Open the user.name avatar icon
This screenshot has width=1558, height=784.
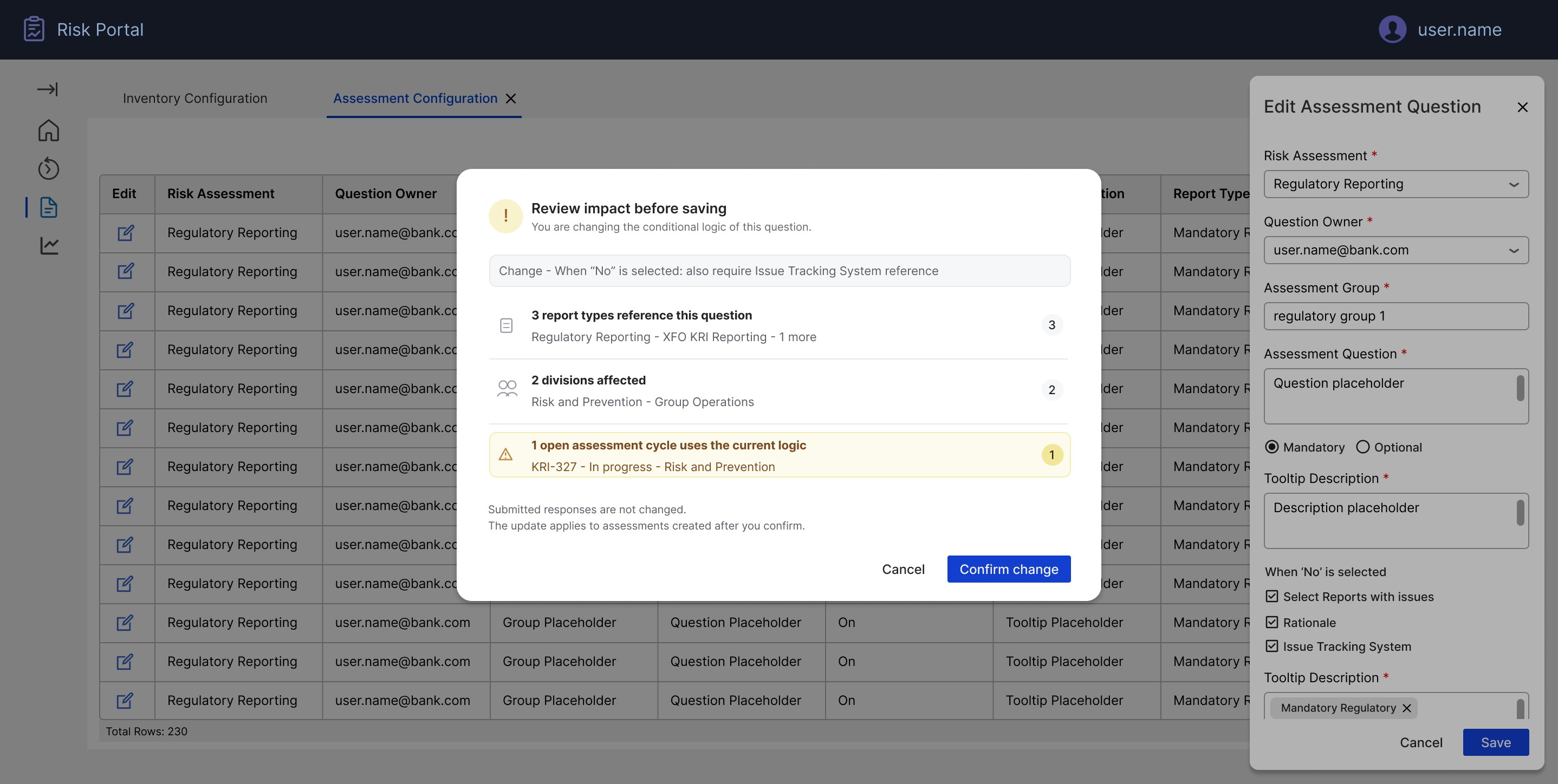tap(1392, 29)
